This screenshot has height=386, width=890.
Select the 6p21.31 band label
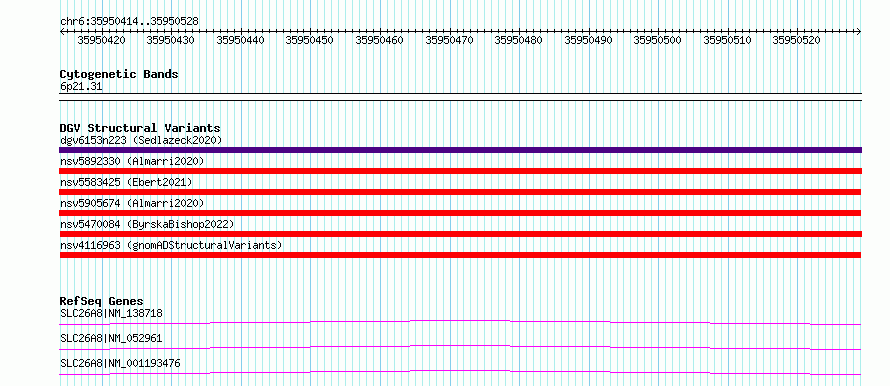point(81,86)
